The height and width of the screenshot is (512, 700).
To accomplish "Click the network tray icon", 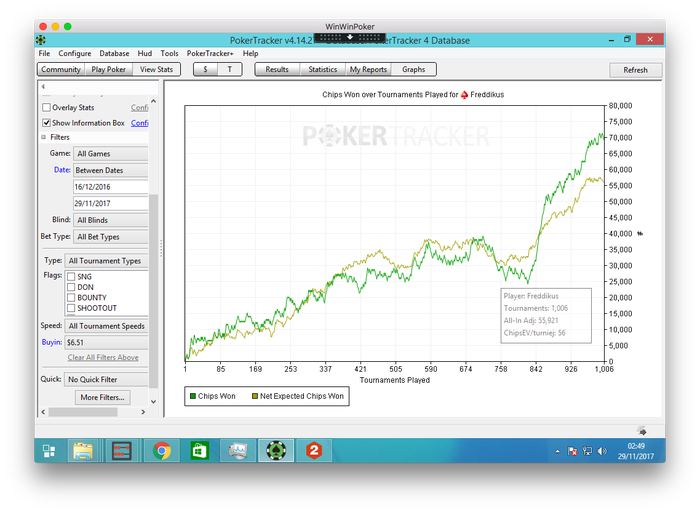I will 588,451.
